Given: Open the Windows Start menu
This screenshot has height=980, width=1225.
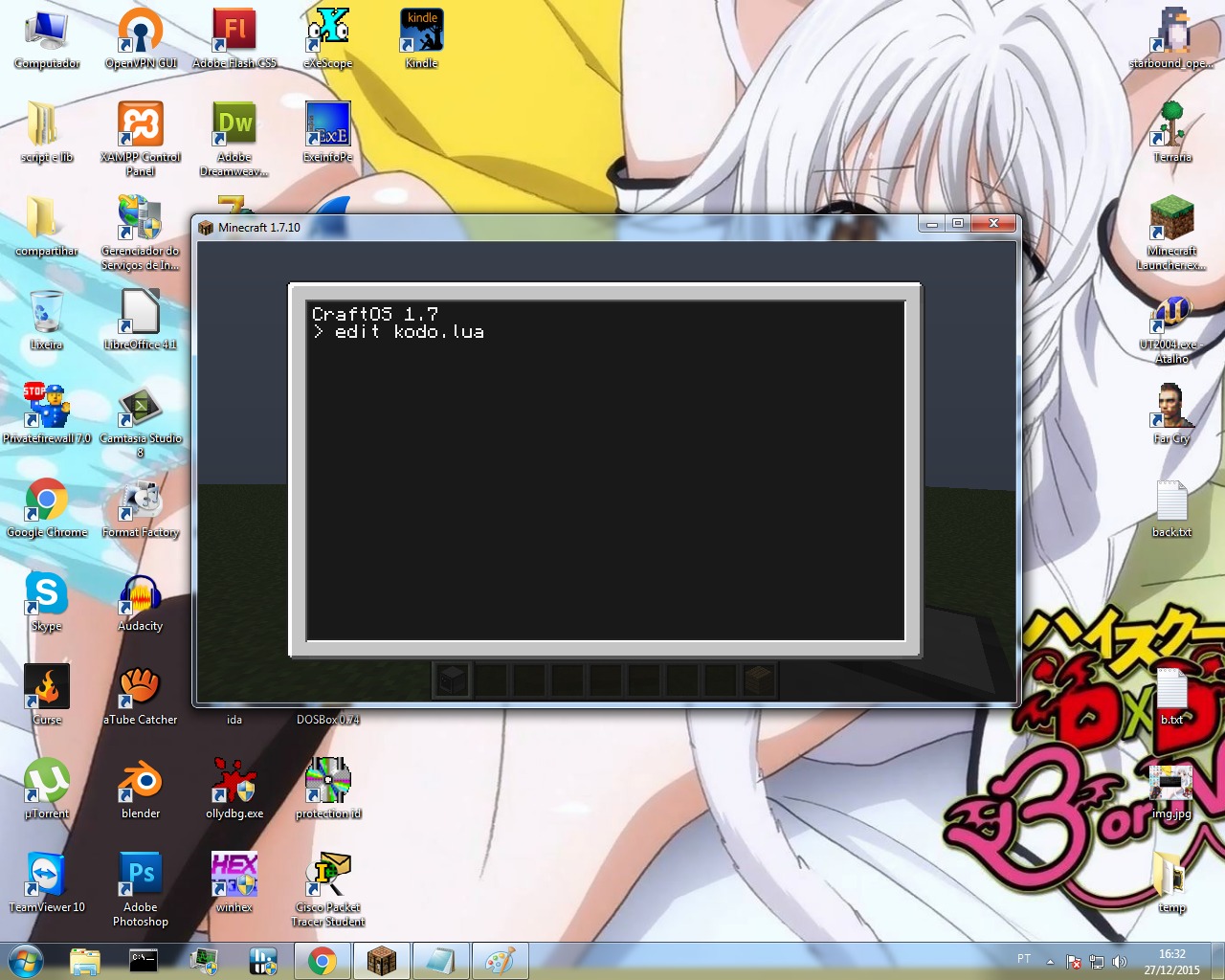Looking at the screenshot, I should (25, 961).
